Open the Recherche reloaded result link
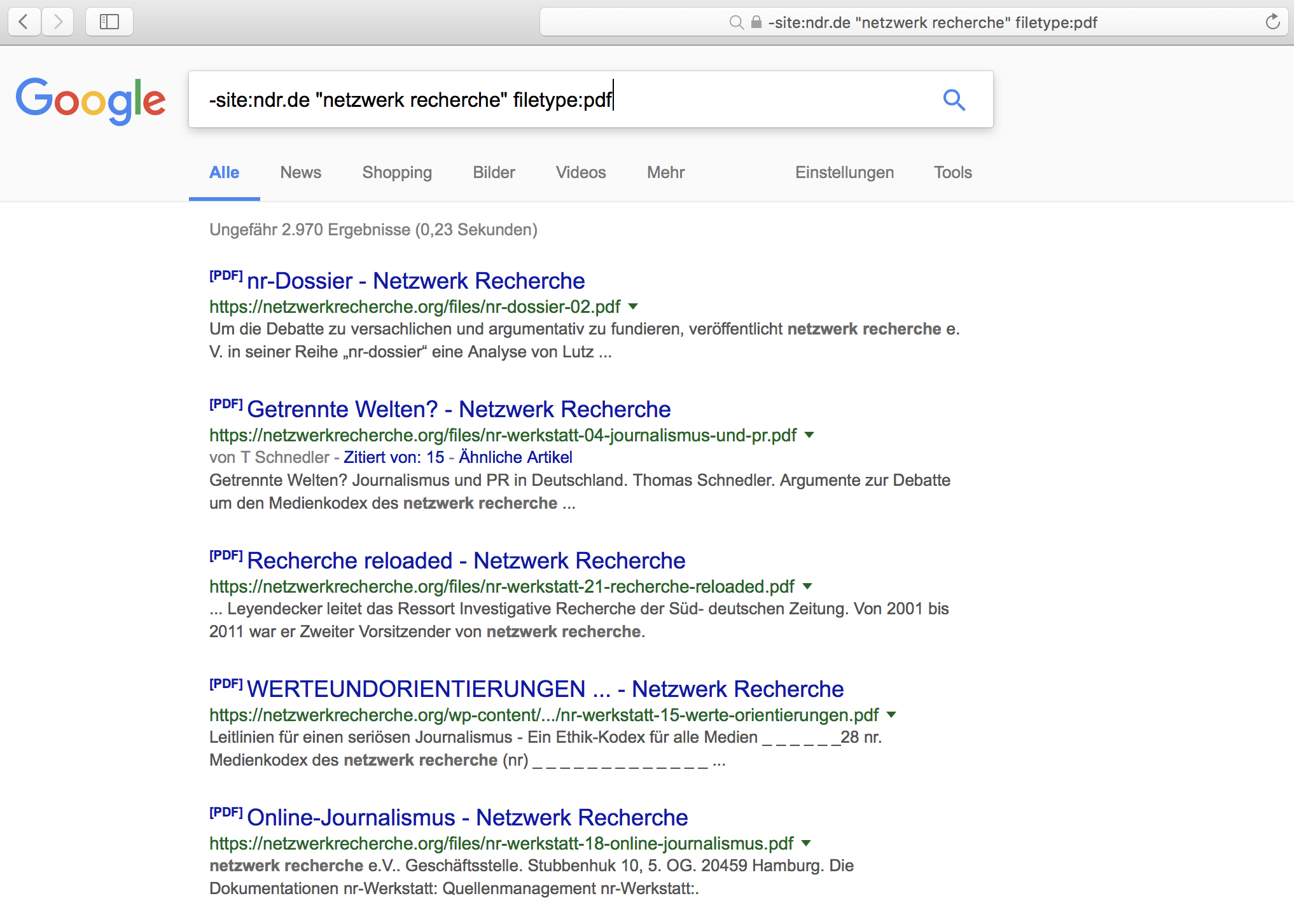 coord(466,560)
